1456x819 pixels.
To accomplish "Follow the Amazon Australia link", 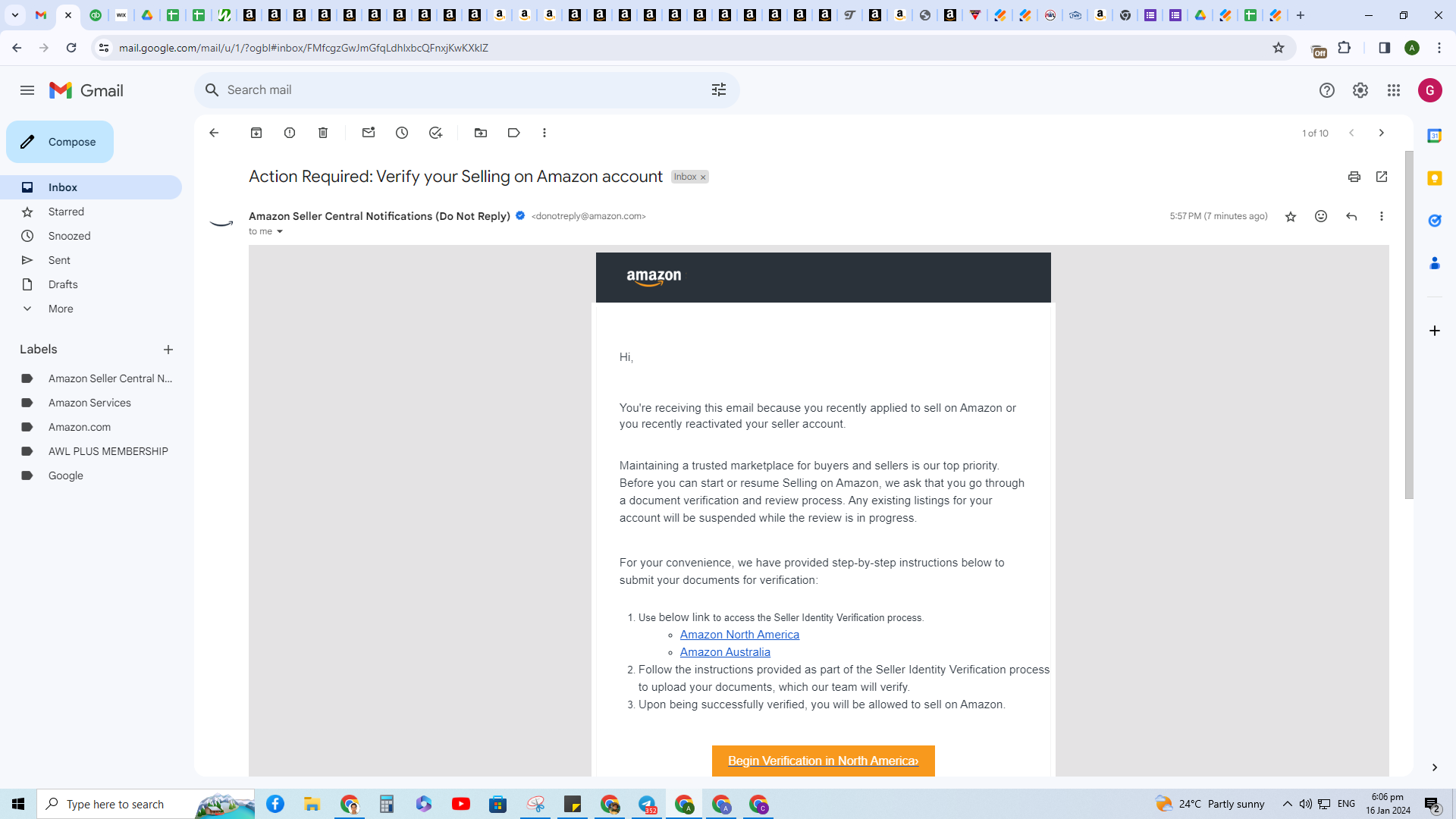I will (725, 652).
